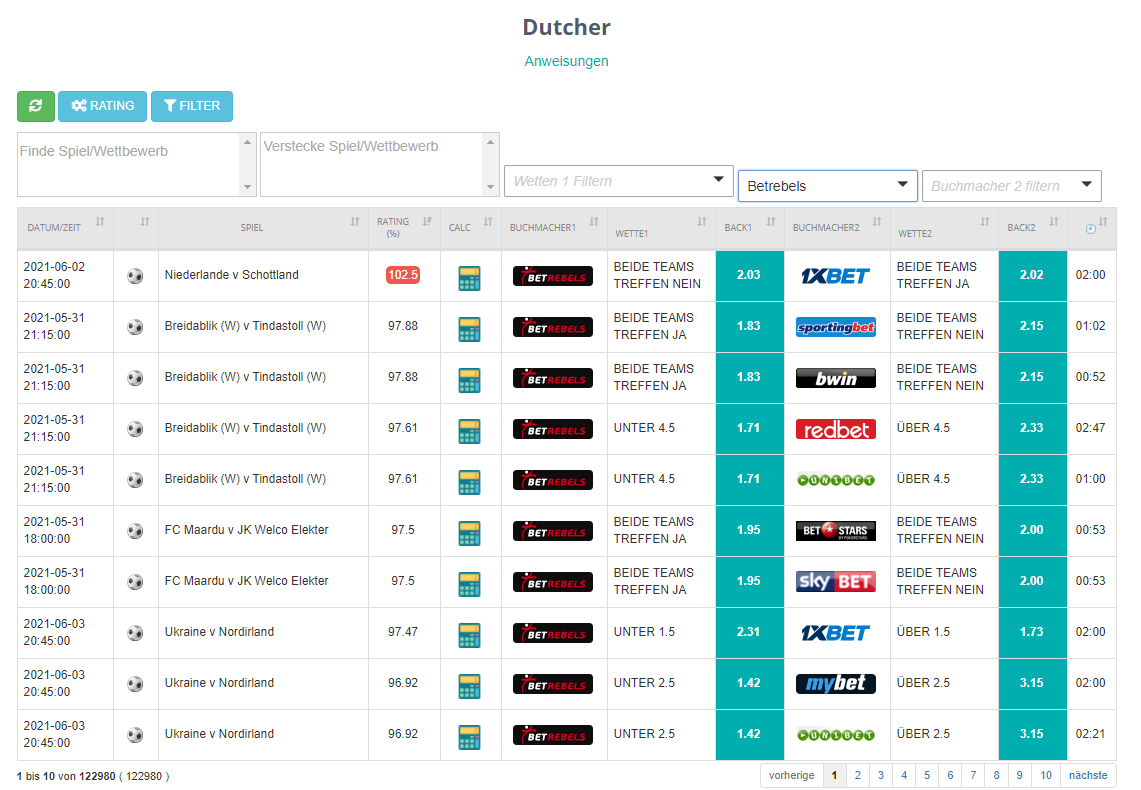Click the 97.47 rating value
1141x790 pixels.
[403, 632]
